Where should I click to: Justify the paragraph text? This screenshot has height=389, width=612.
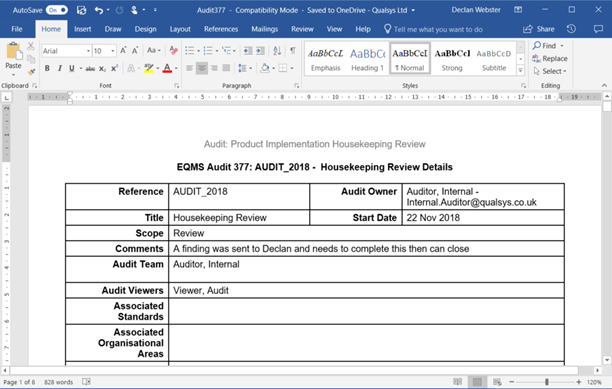pyautogui.click(x=226, y=68)
